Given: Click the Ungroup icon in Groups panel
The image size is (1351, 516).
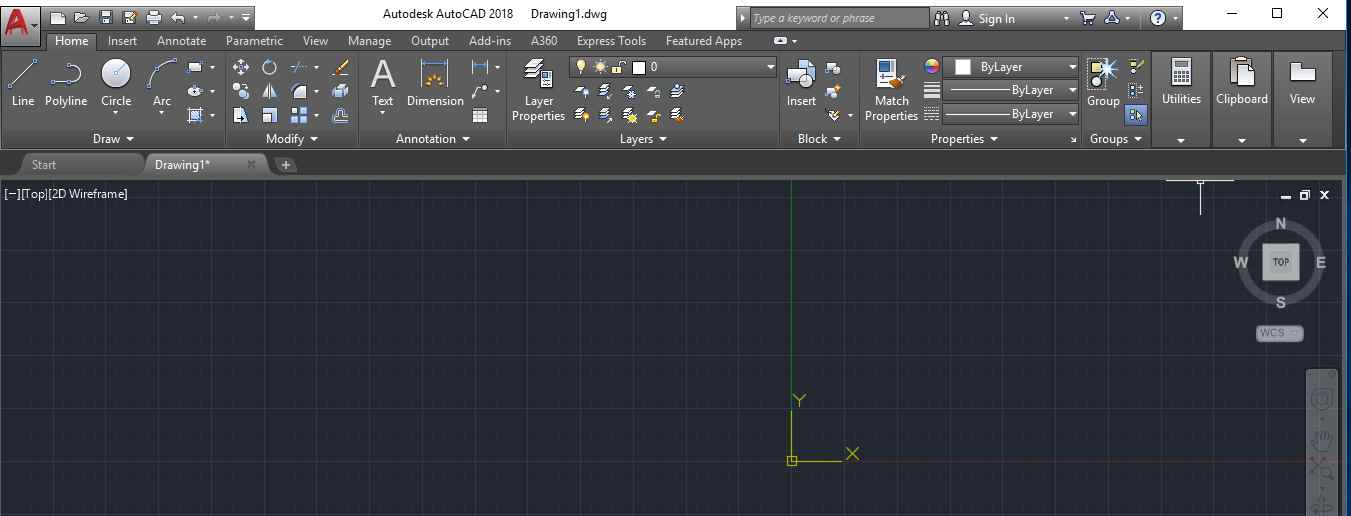Looking at the screenshot, I should 1136,67.
